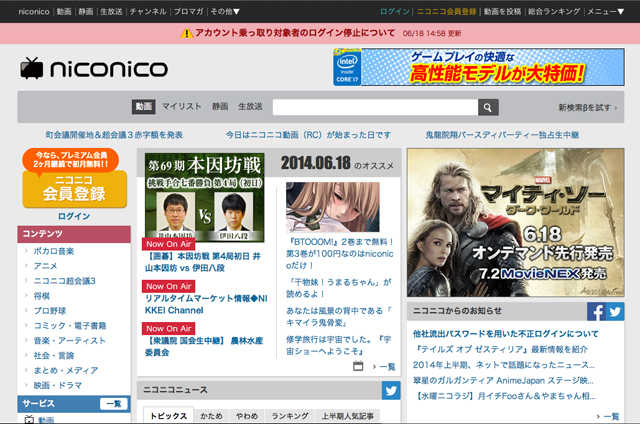
Task: Click ログイン in the top navigation bar
Action: coord(395,11)
